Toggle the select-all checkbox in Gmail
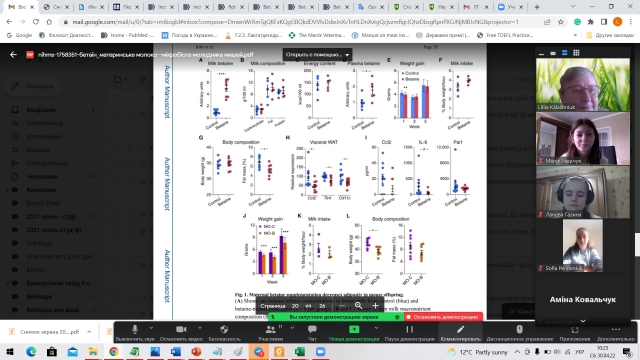This screenshot has height=360, width=640. (118, 80)
